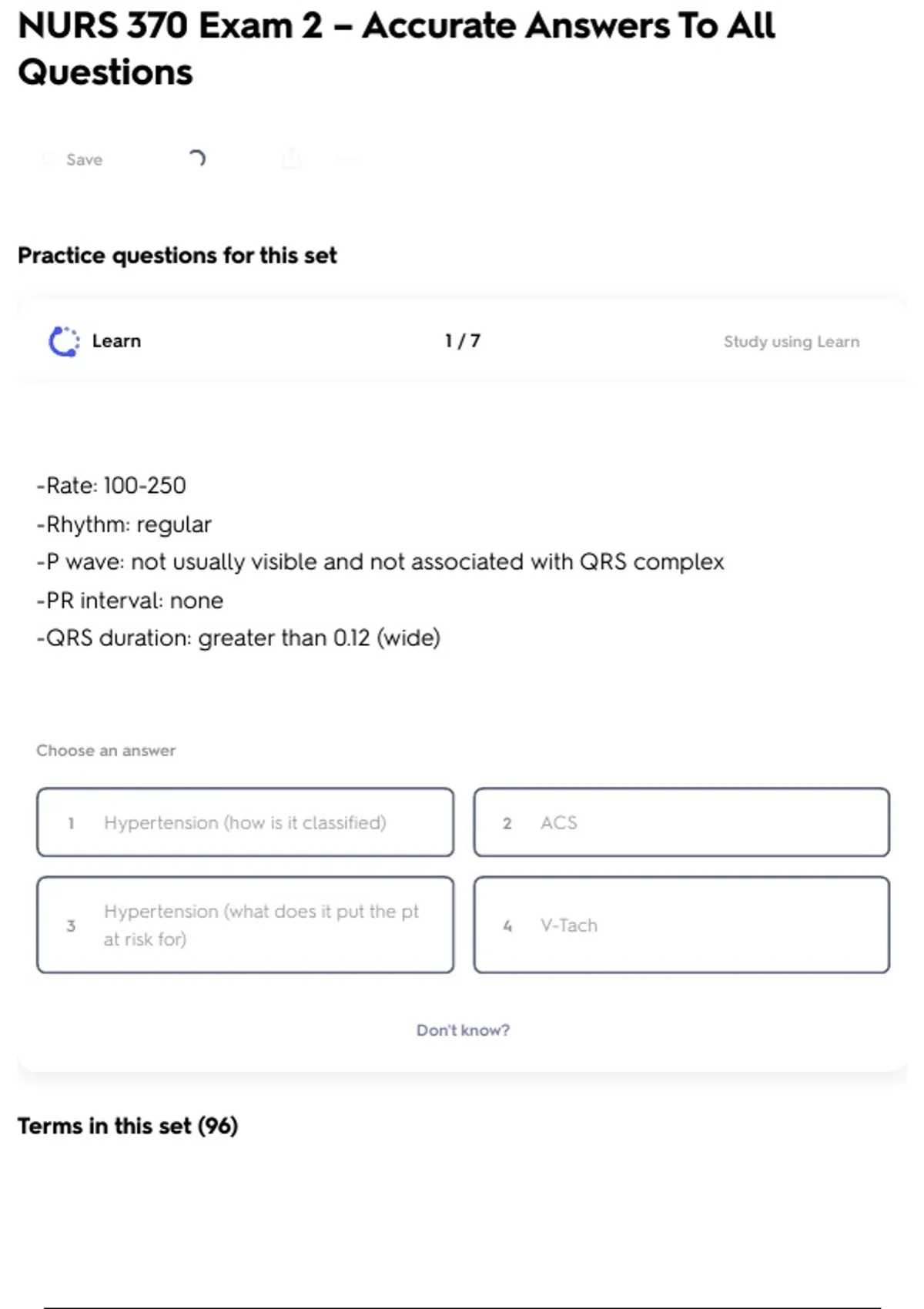Click the Learn label text
The height and width of the screenshot is (1309, 924).
[x=116, y=341]
